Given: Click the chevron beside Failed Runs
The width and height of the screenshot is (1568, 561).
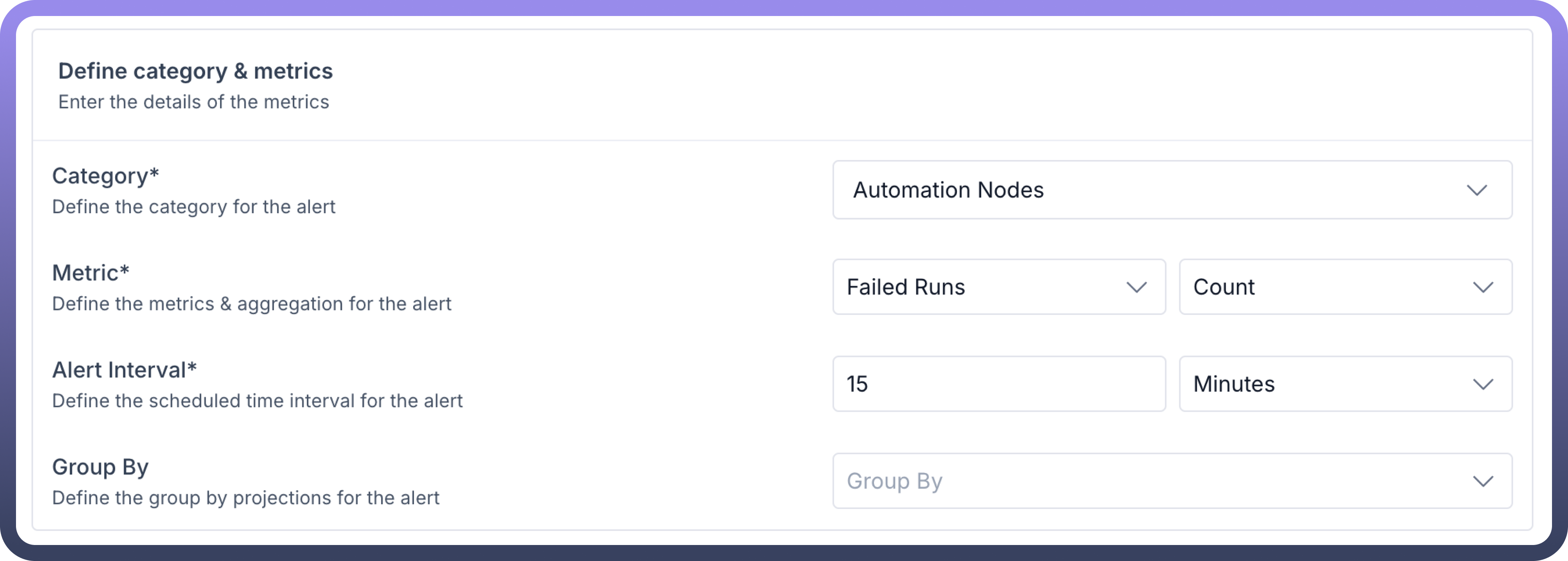Looking at the screenshot, I should tap(1136, 287).
